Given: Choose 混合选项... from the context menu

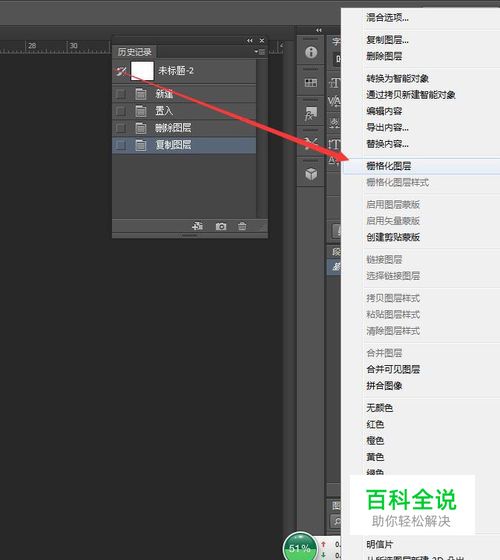Looking at the screenshot, I should coord(388,17).
